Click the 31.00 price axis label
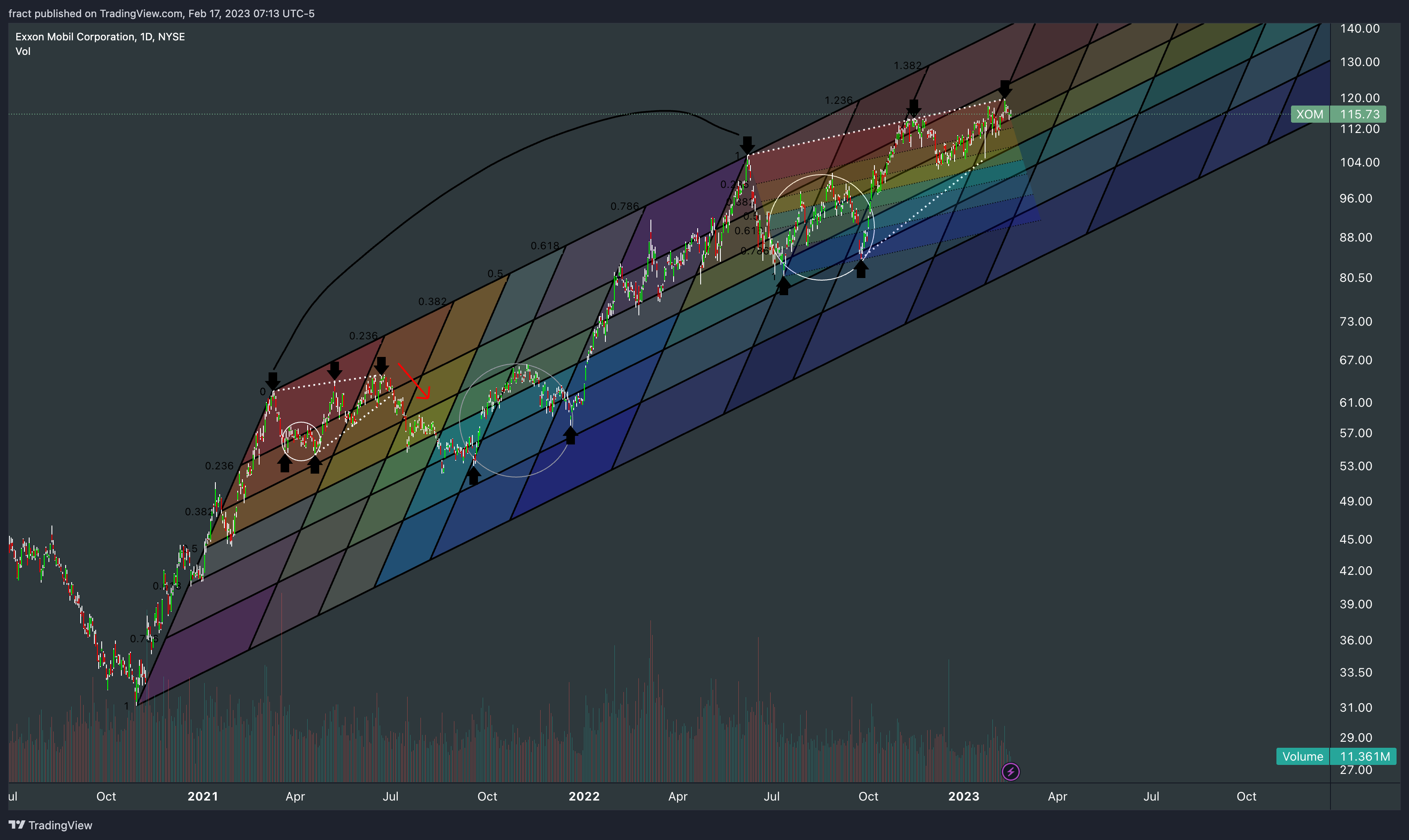 pos(1356,707)
